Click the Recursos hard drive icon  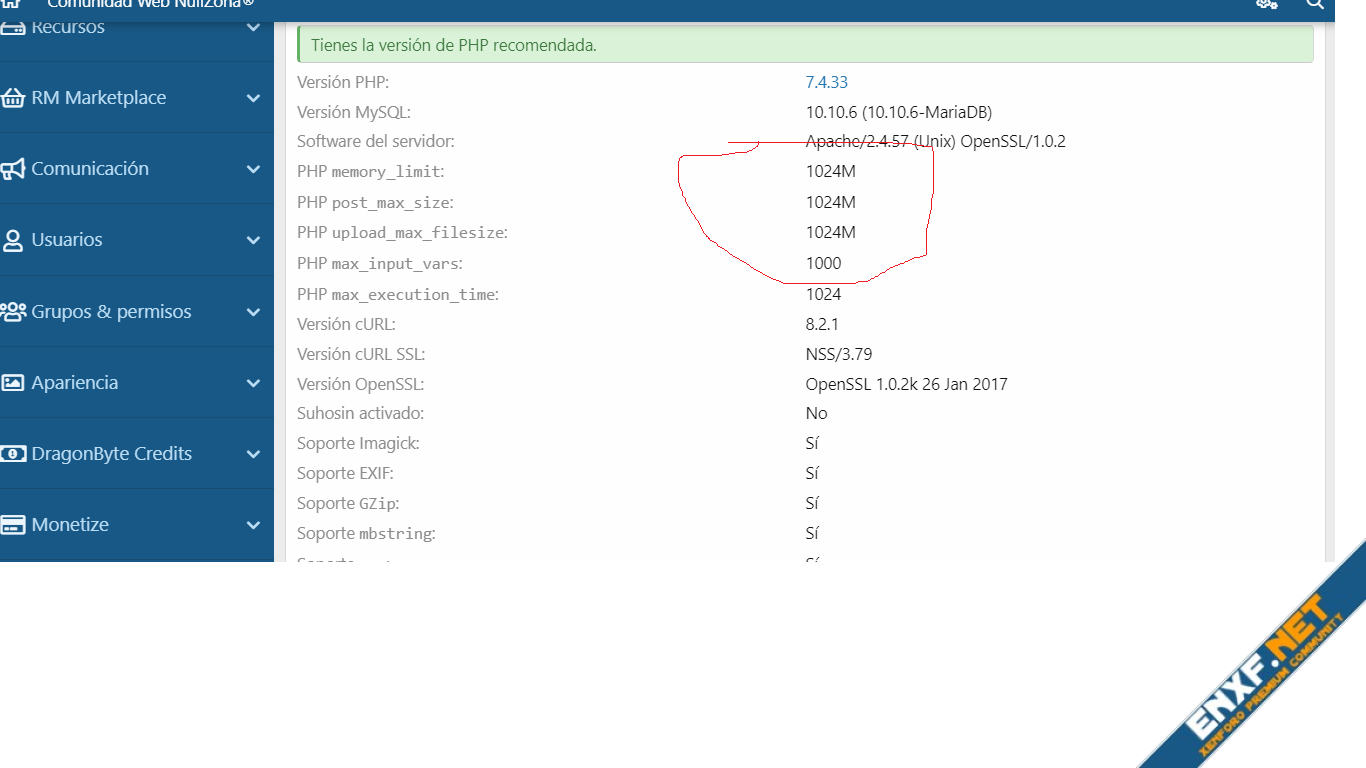(x=13, y=27)
